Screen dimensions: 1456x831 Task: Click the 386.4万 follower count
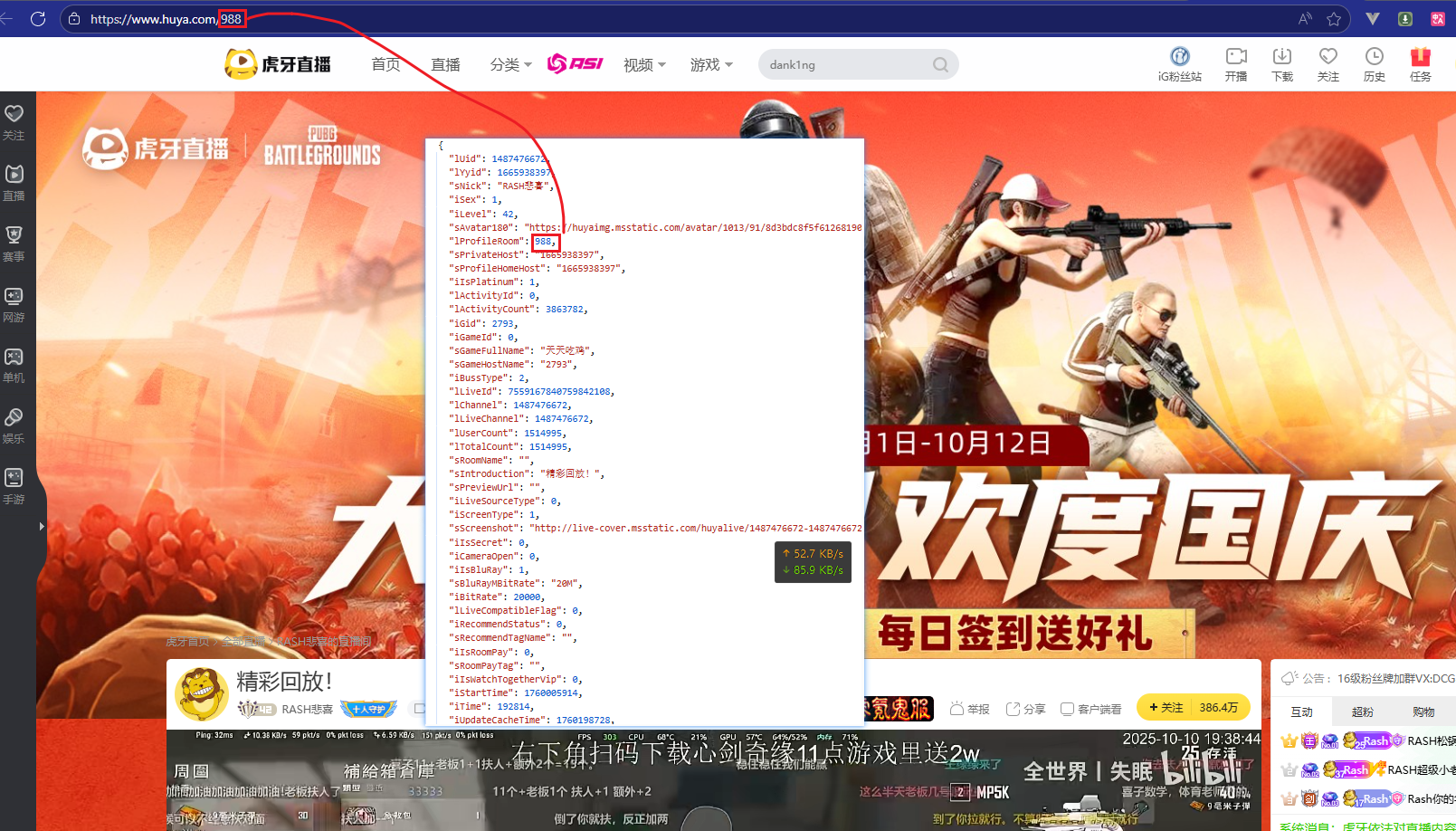click(x=1219, y=707)
